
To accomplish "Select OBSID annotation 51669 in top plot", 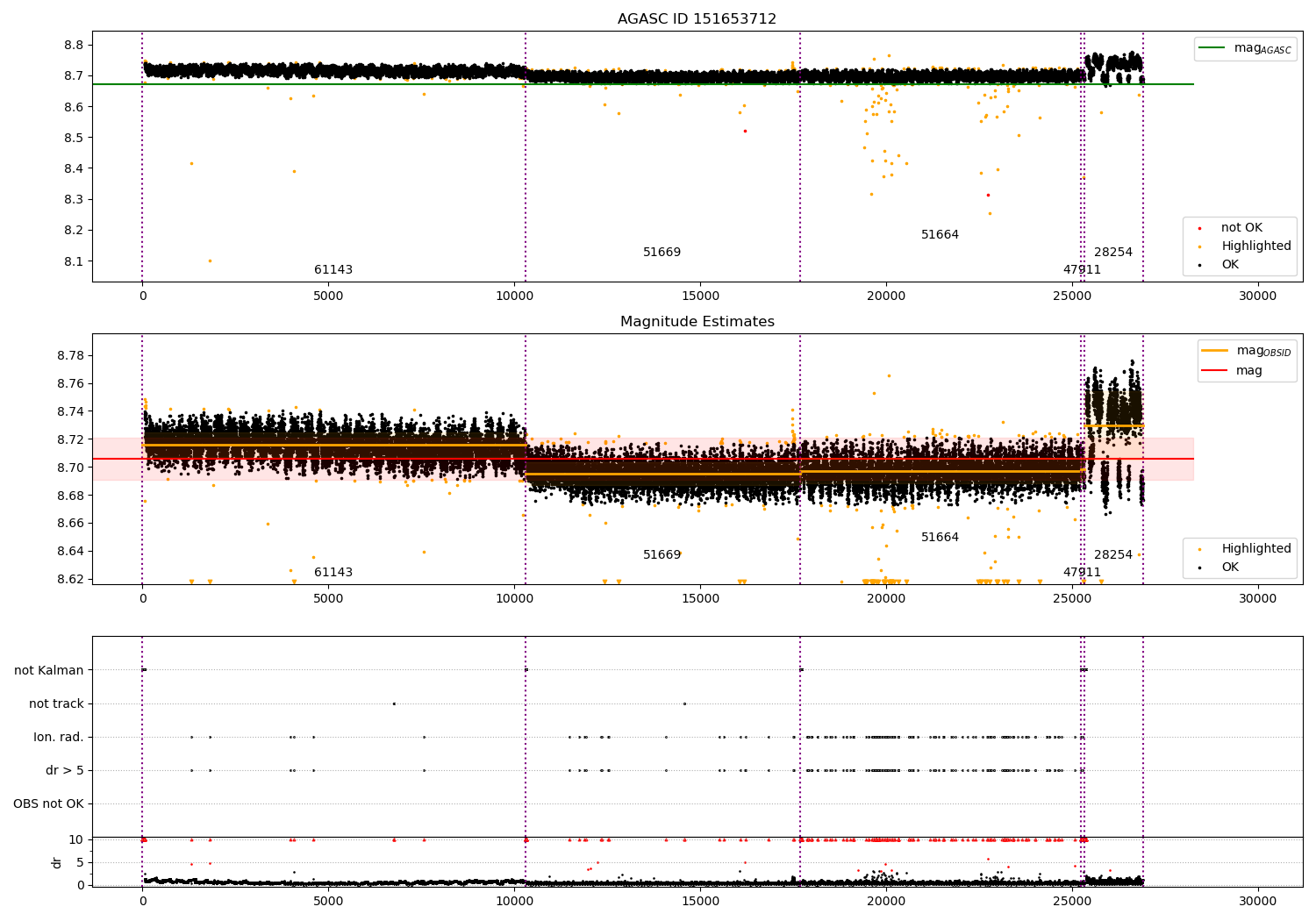I will tap(662, 253).
